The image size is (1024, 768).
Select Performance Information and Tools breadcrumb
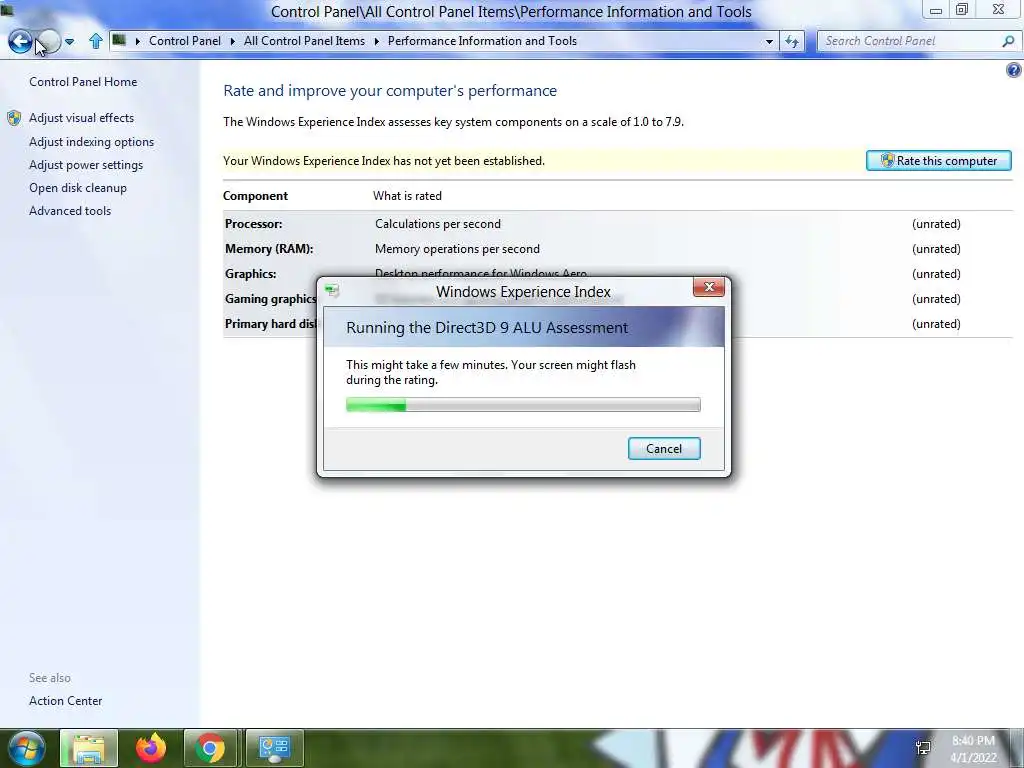(x=482, y=40)
